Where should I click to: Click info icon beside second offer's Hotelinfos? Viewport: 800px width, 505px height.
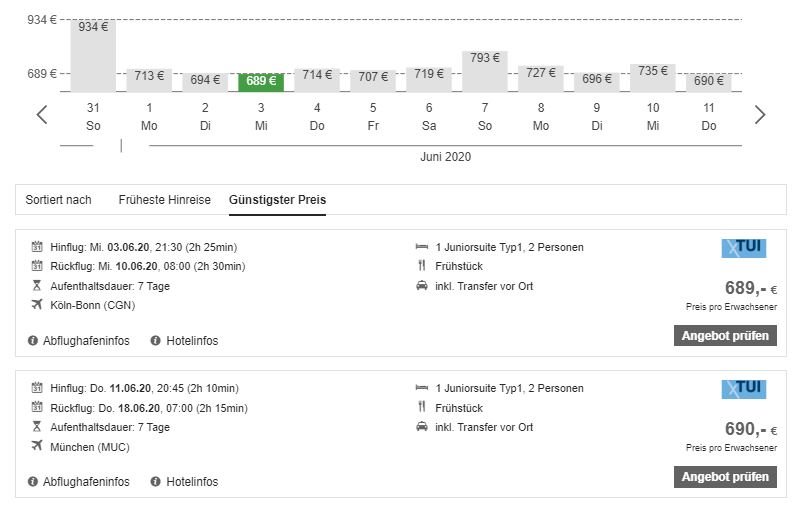click(x=155, y=482)
